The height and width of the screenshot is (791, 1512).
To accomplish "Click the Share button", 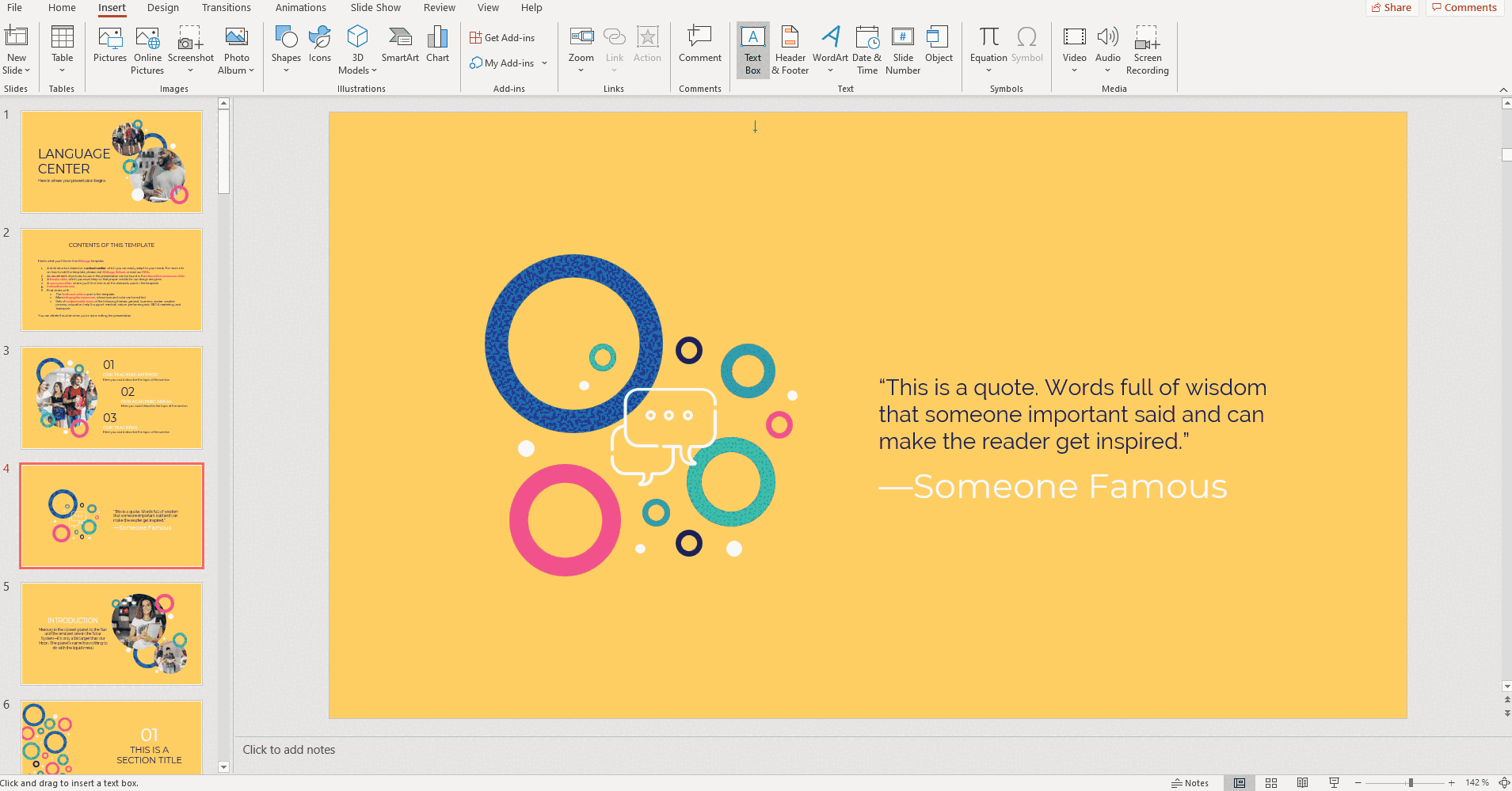I will pos(1392,8).
